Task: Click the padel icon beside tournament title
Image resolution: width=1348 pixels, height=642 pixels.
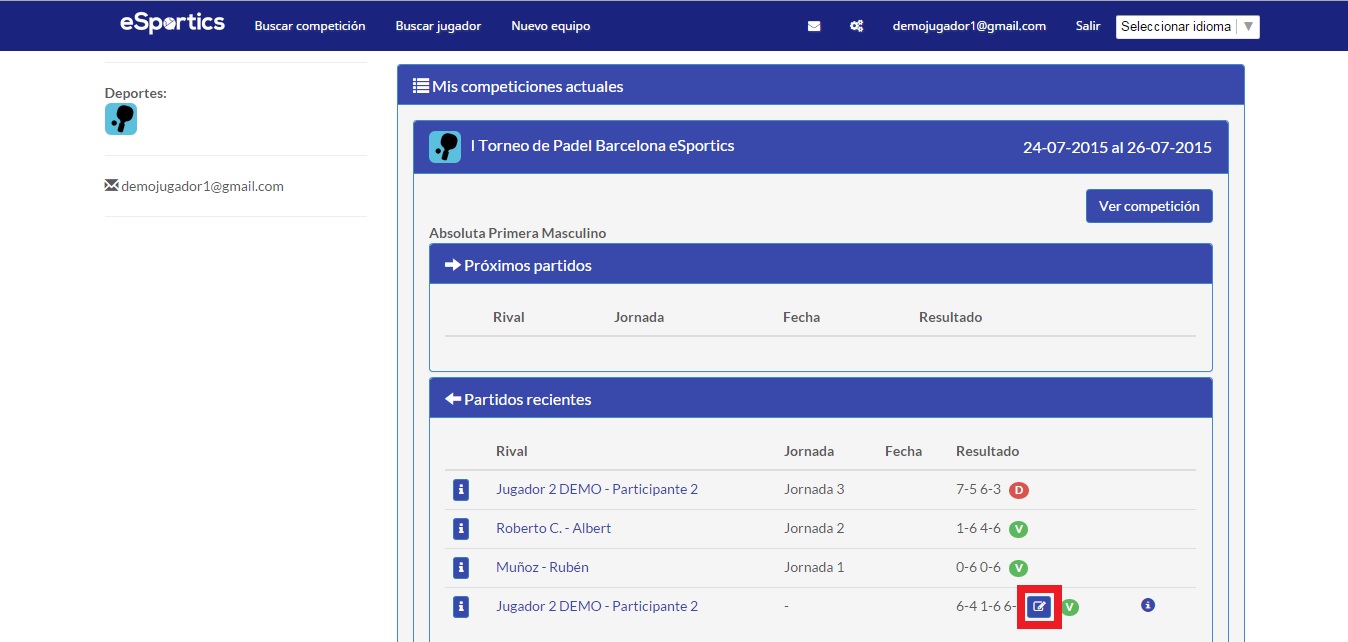Action: 445,147
